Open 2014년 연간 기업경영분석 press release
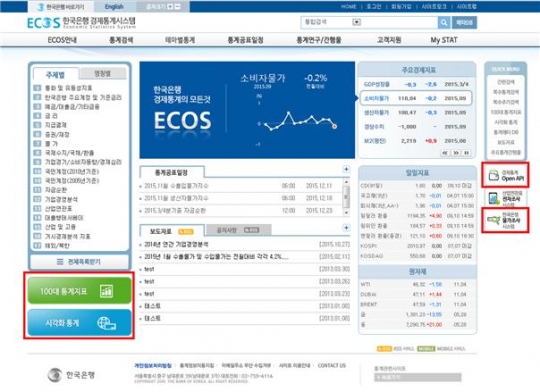The width and height of the screenshot is (540, 392). 176,244
